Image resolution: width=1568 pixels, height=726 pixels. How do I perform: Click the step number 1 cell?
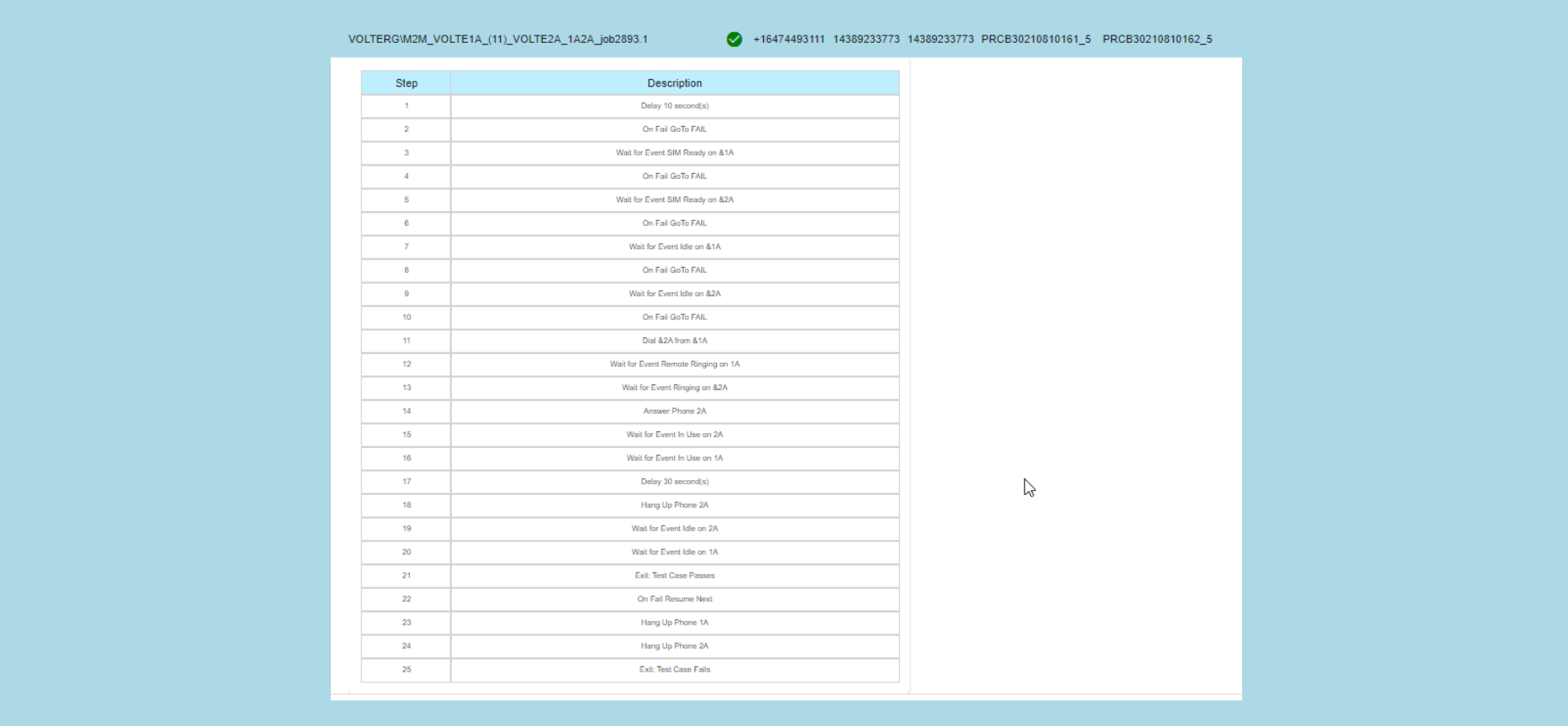407,106
